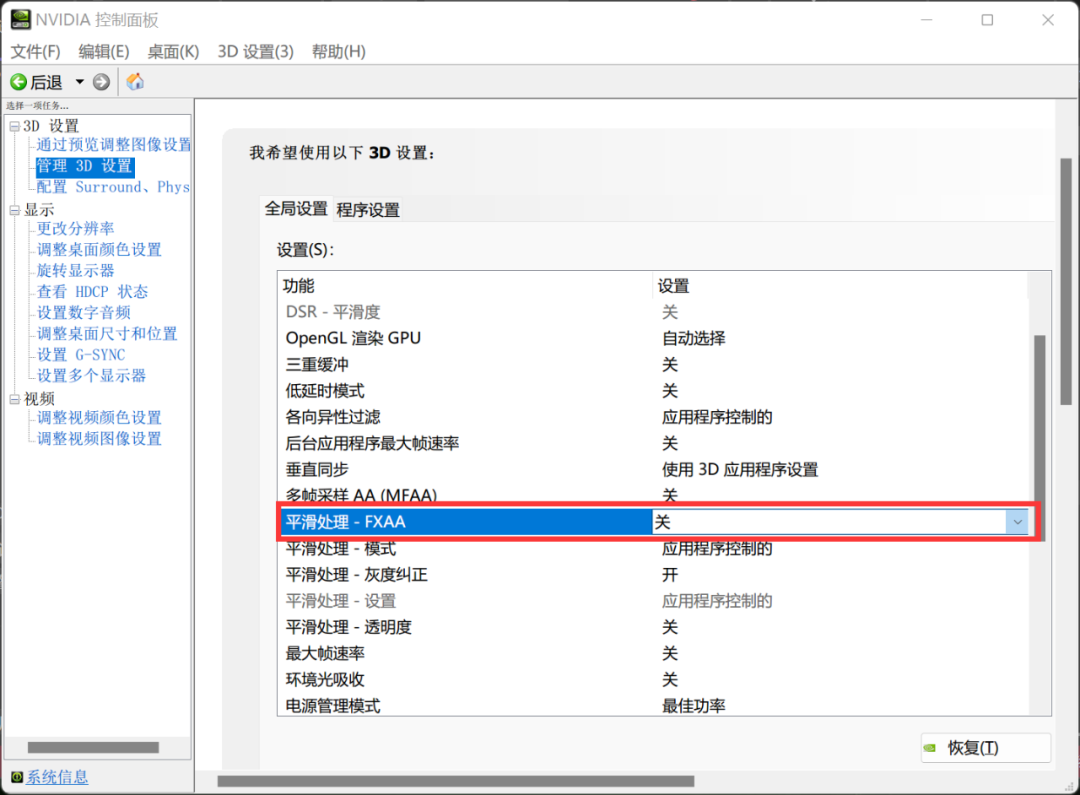Viewport: 1080px width, 795px height.
Task: Select the 低延时模式 setting row
Action: click(654, 391)
